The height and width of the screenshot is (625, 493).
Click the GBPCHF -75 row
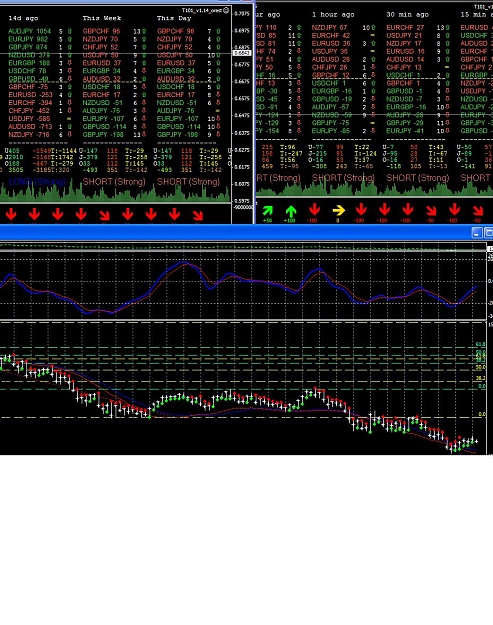(x=40, y=87)
